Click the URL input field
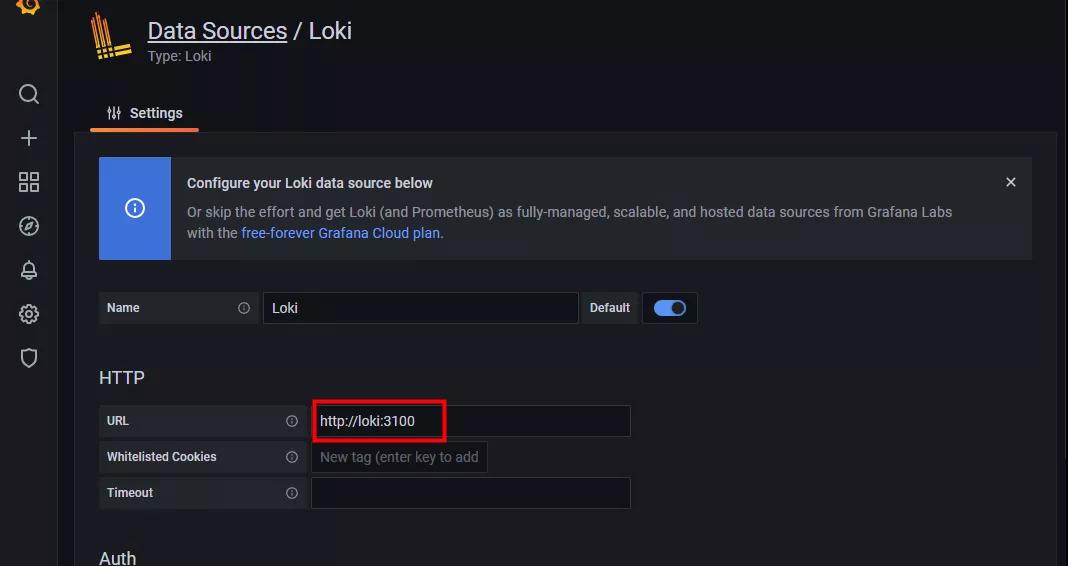 [470, 421]
